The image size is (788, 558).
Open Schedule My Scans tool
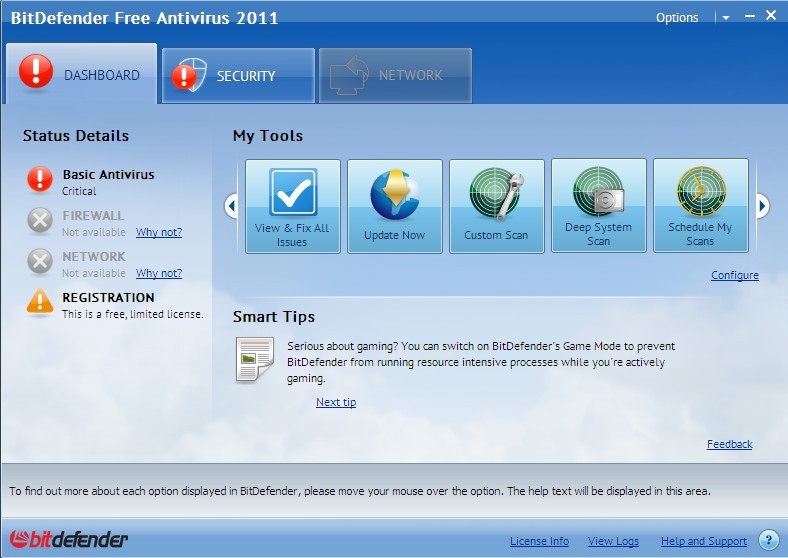pos(700,206)
